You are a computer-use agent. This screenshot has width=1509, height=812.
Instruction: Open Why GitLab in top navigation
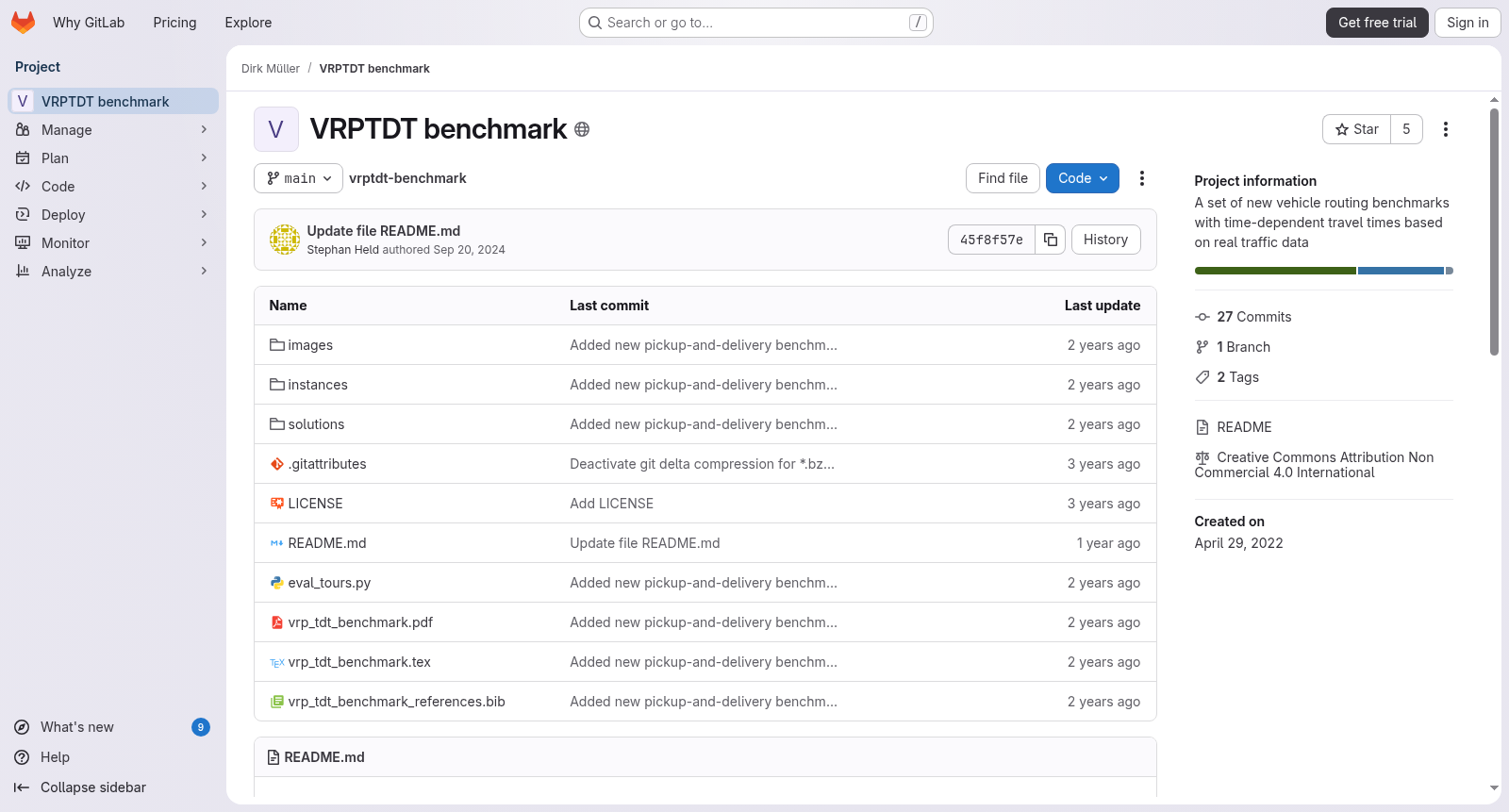(x=89, y=23)
